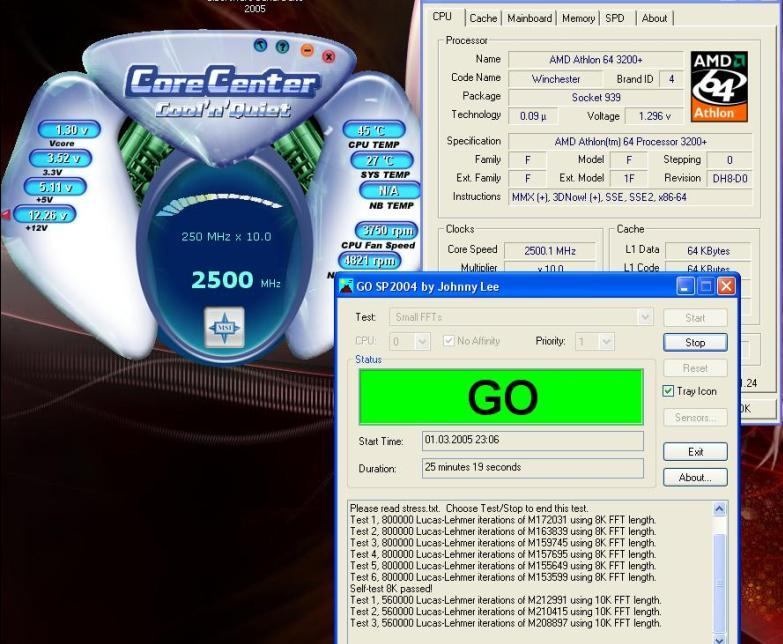783x644 pixels.
Task: Click the CoreCenter speed gauge arc
Action: click(220, 204)
